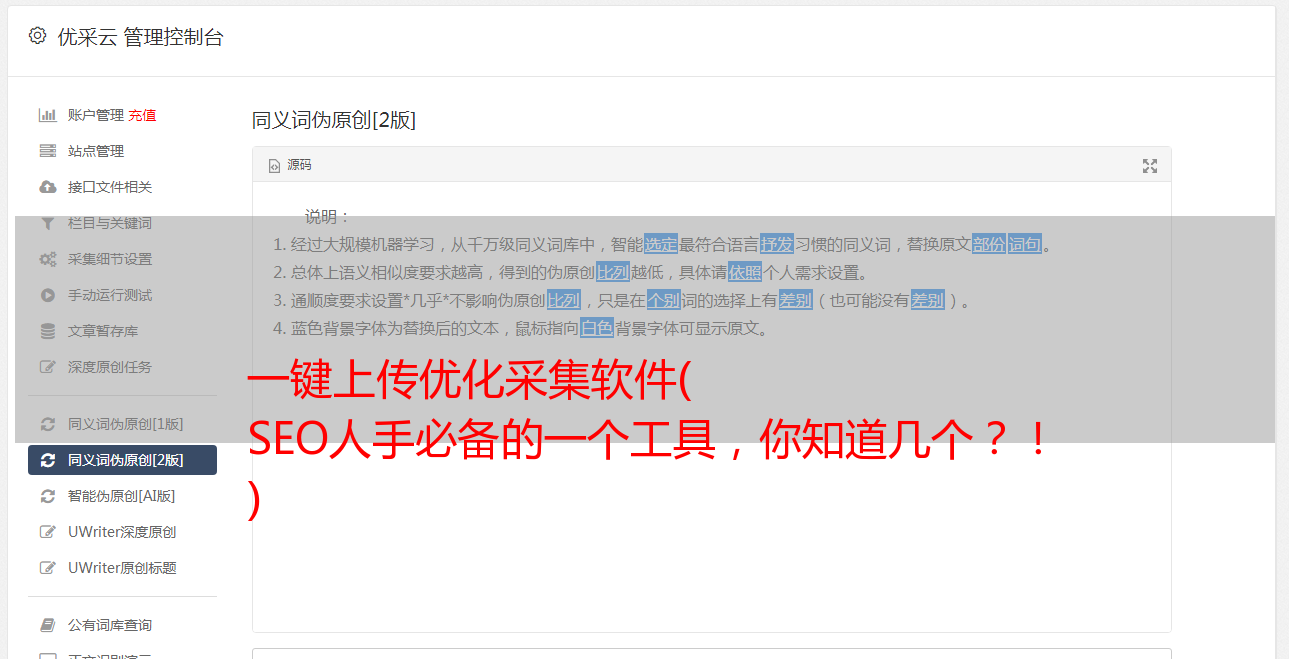Click the edit icon beside 深度原创任务

(47, 367)
